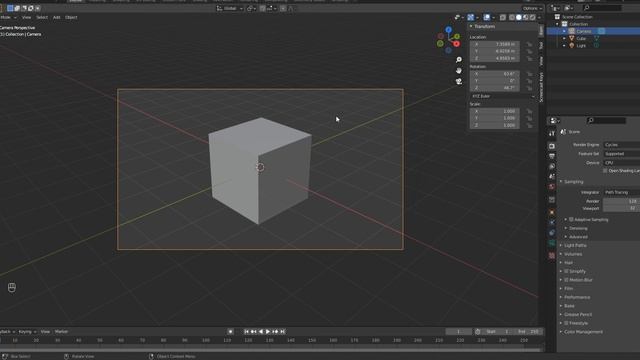
Task: Click the pan hand icon in the viewport
Action: [x=459, y=71]
